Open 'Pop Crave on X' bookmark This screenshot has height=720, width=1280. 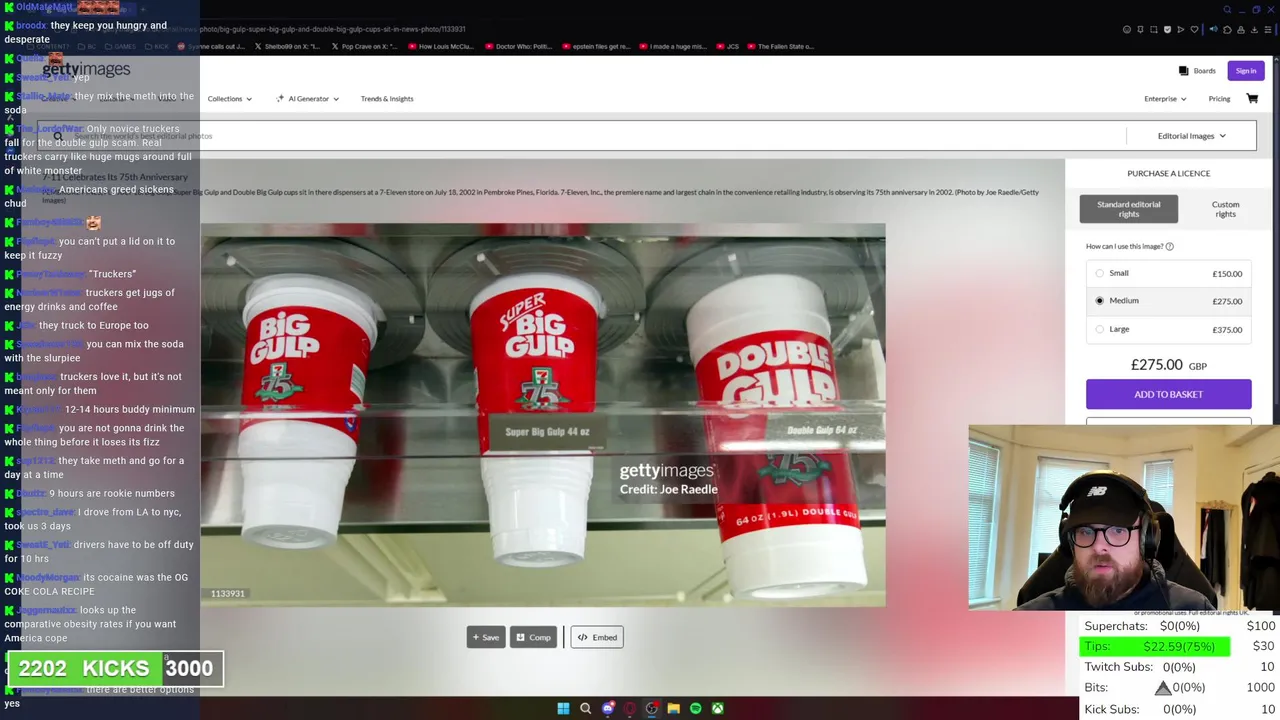[366, 46]
